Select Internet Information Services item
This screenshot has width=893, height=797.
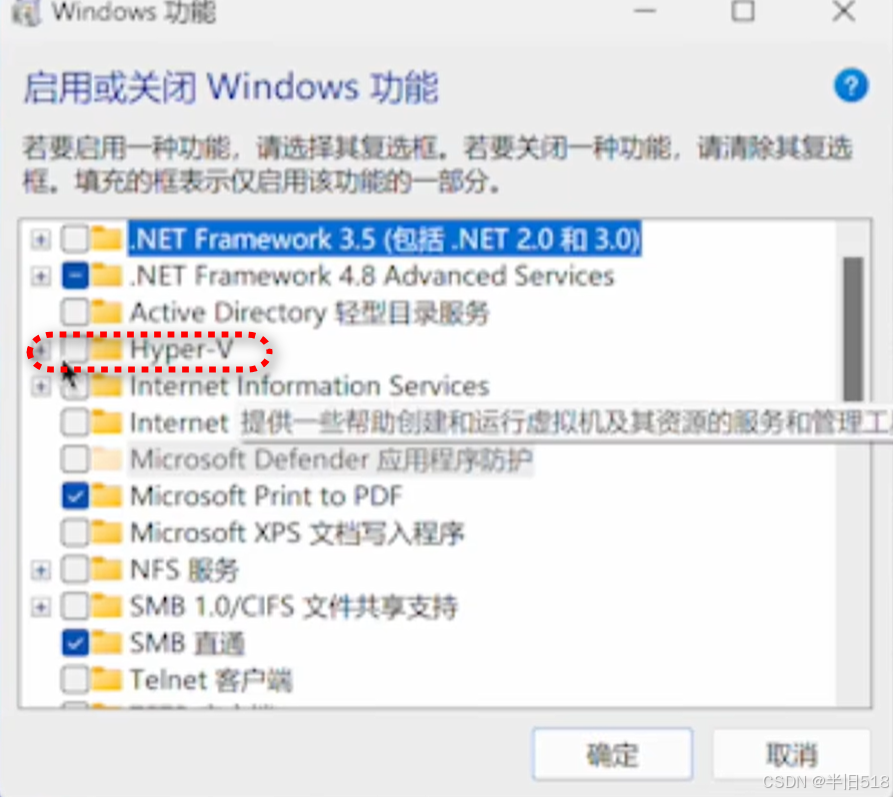(x=310, y=386)
